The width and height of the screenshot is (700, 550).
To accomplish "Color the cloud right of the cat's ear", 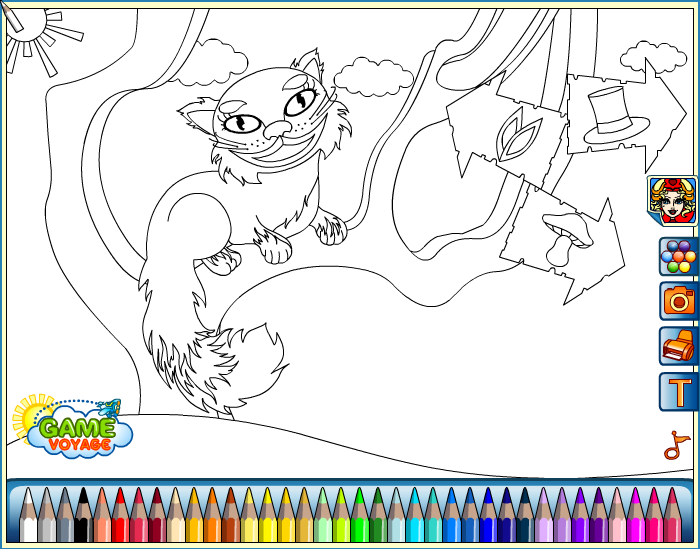I will pyautogui.click(x=373, y=78).
